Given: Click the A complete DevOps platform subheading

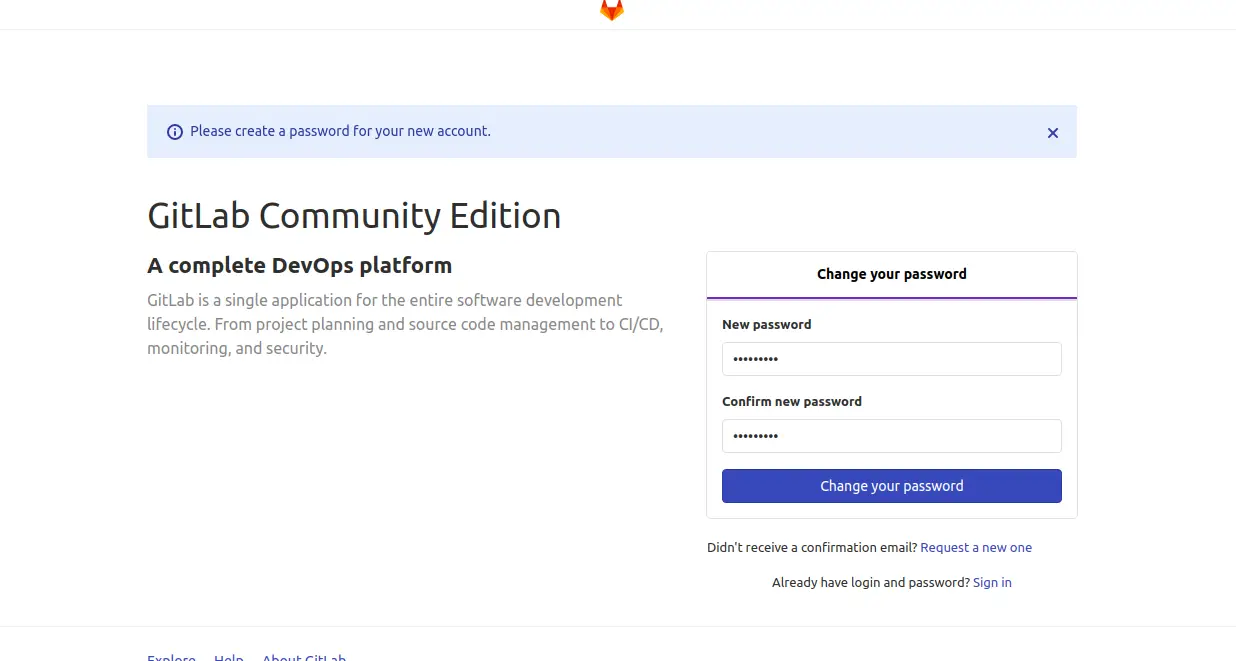Looking at the screenshot, I should click(x=299, y=266).
